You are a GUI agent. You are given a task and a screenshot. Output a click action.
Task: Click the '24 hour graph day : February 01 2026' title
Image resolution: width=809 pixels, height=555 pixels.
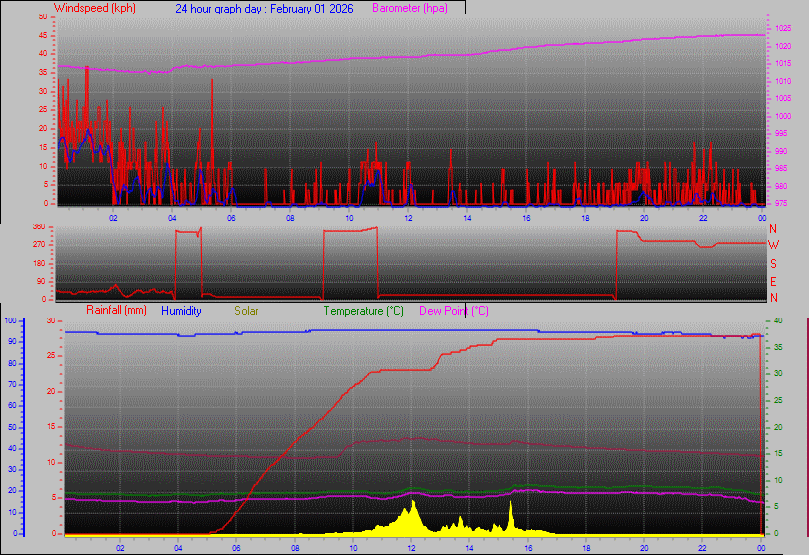264,9
